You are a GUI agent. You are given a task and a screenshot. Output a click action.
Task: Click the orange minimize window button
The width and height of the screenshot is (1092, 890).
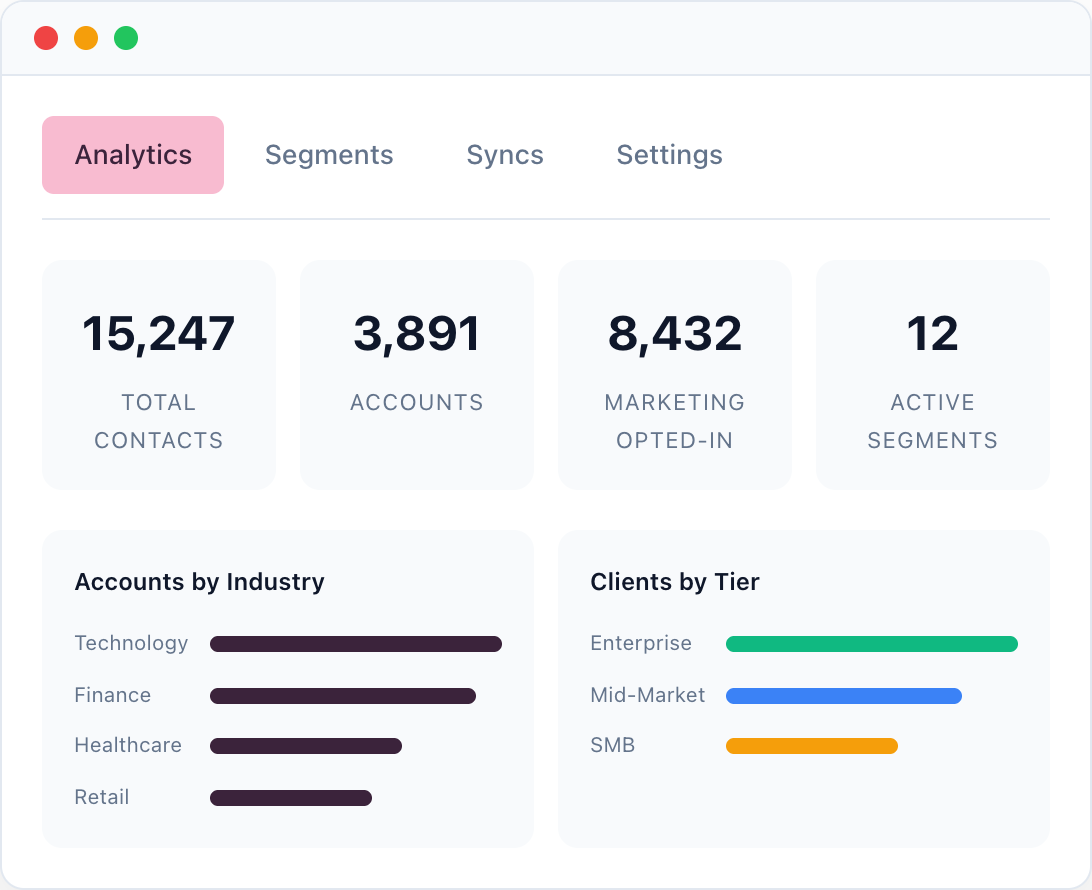(86, 38)
